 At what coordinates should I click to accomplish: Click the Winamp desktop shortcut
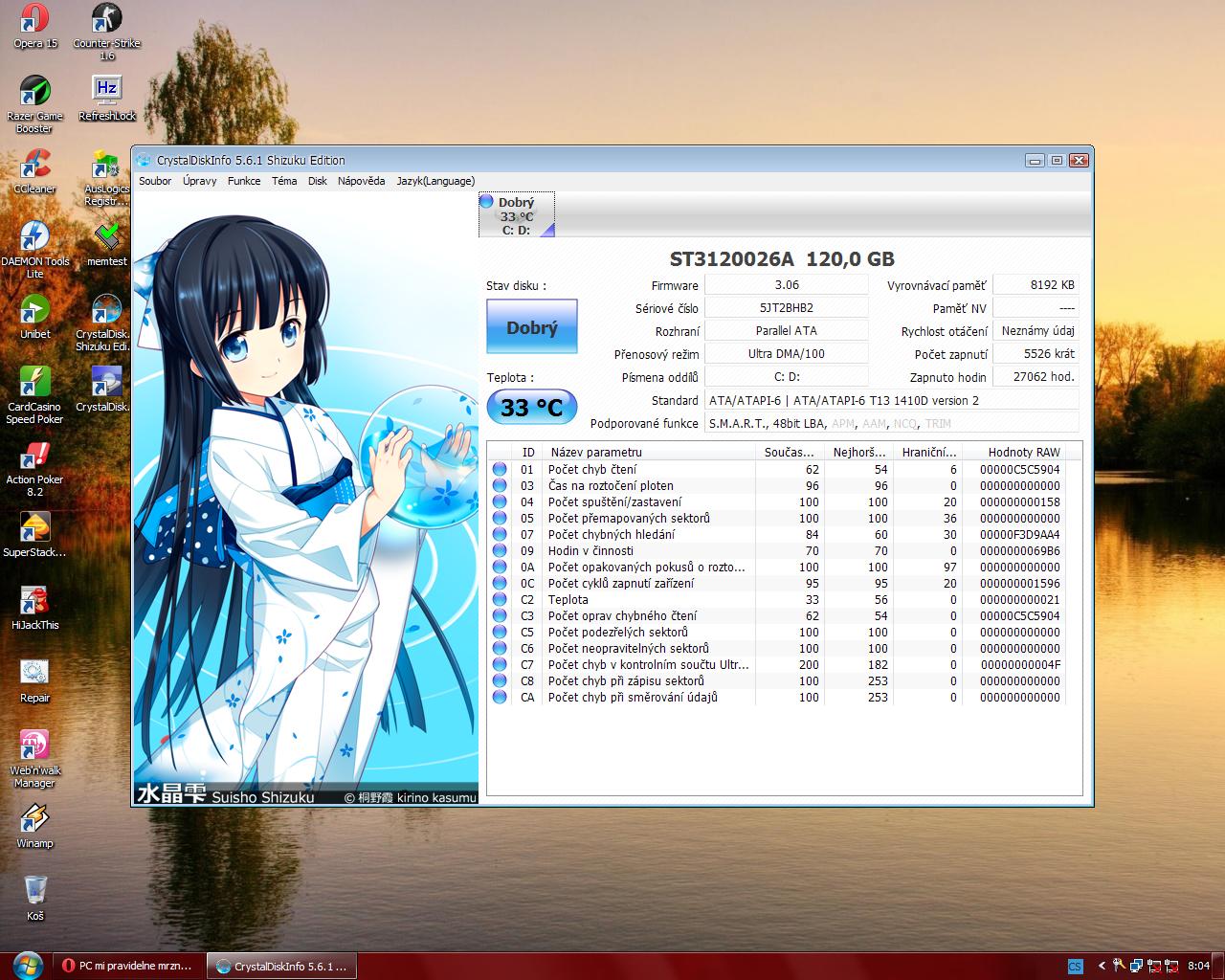point(34,820)
